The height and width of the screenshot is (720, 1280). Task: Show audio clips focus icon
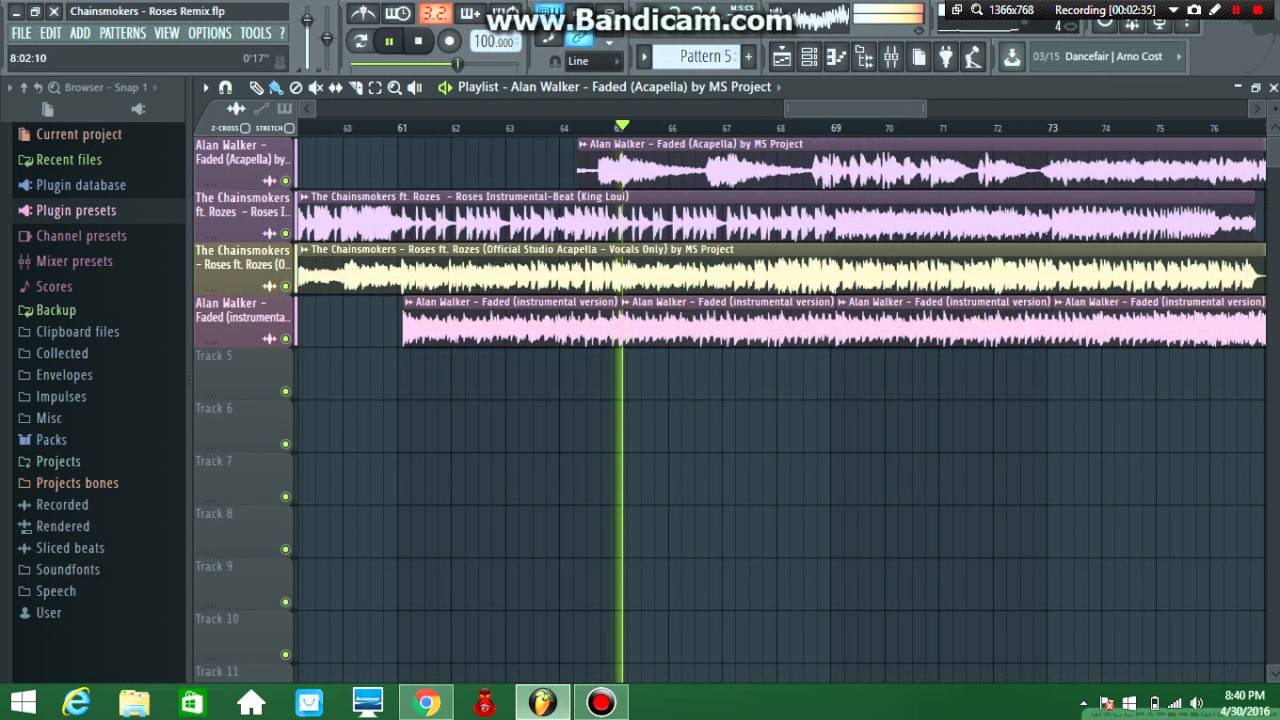point(236,108)
